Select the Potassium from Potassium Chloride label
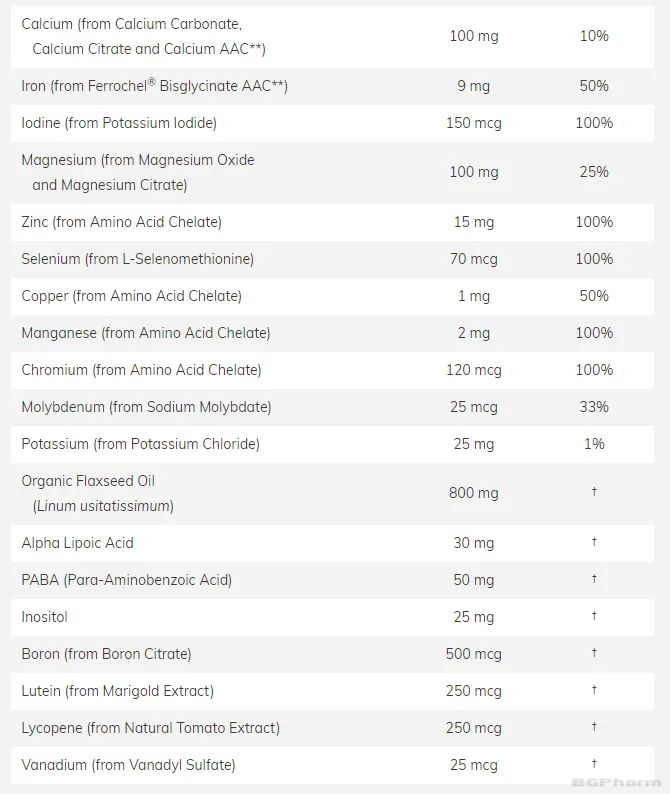The width and height of the screenshot is (670, 794). pyautogui.click(x=140, y=444)
